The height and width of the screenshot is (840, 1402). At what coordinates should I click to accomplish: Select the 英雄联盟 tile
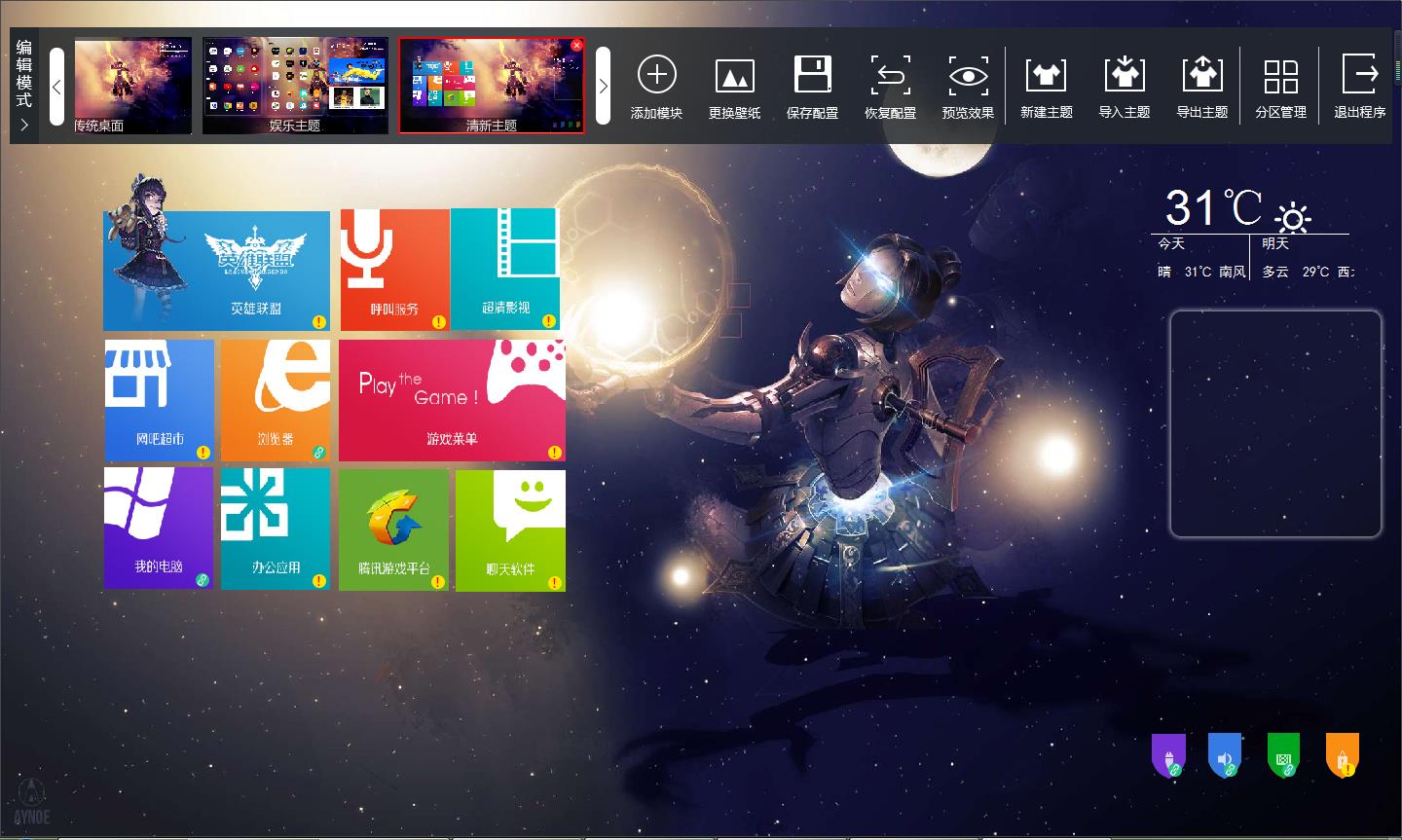click(x=217, y=271)
